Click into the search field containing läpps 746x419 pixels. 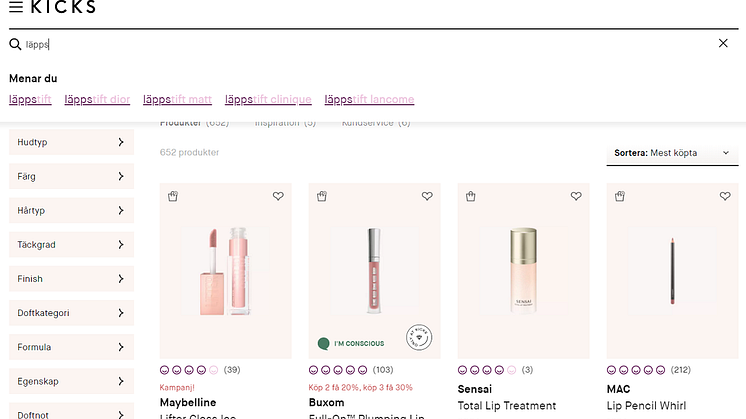tap(366, 44)
